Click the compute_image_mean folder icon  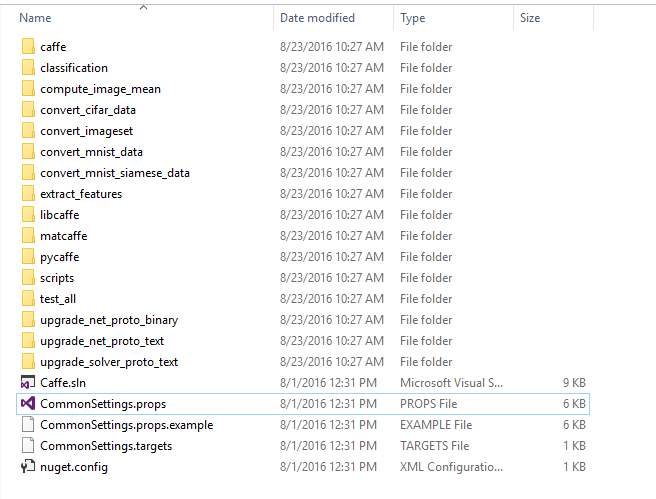[x=28, y=88]
